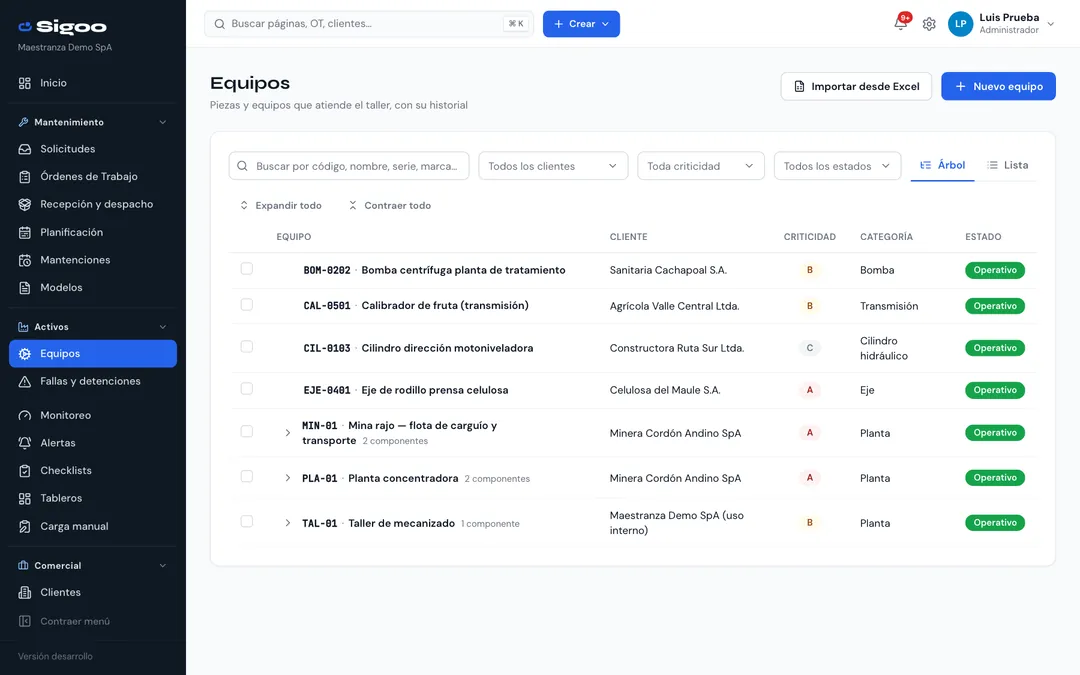Click the Modelos document icon
Screen dimensions: 1080x675
point(25,288)
